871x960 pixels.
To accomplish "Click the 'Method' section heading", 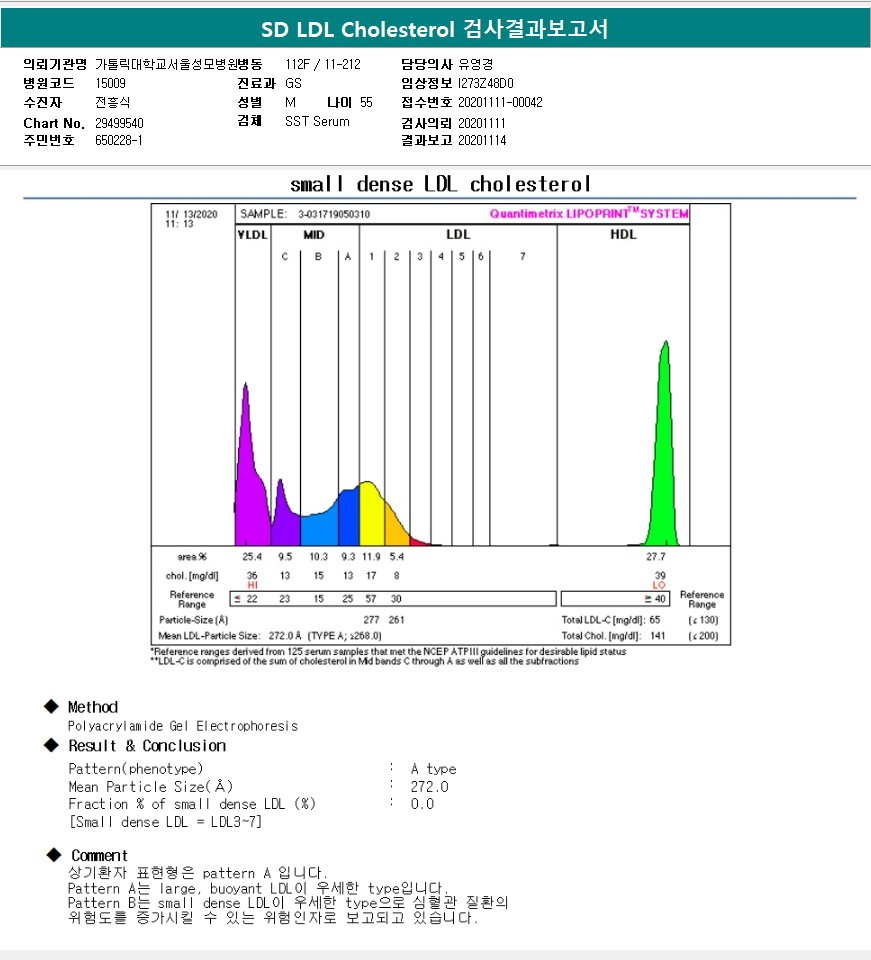I will click(92, 707).
